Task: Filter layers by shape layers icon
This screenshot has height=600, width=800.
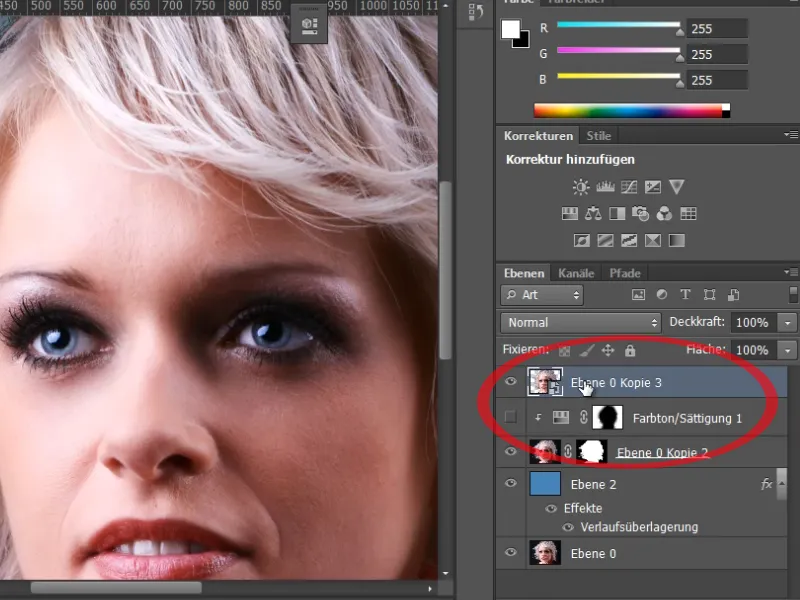Action: 709,294
